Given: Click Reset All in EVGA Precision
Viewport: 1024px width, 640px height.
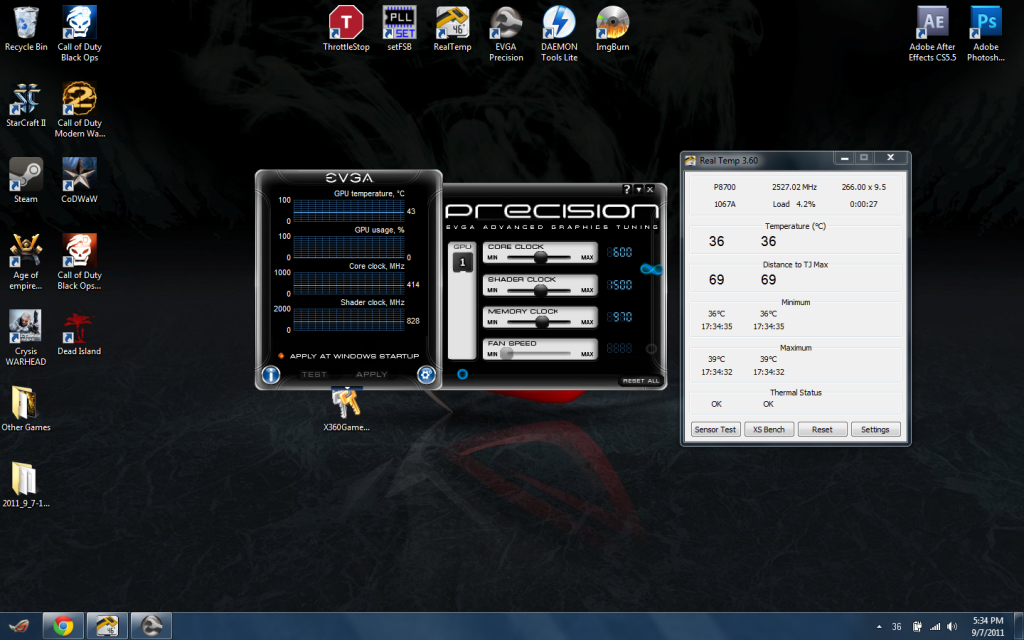Looking at the screenshot, I should coord(641,381).
